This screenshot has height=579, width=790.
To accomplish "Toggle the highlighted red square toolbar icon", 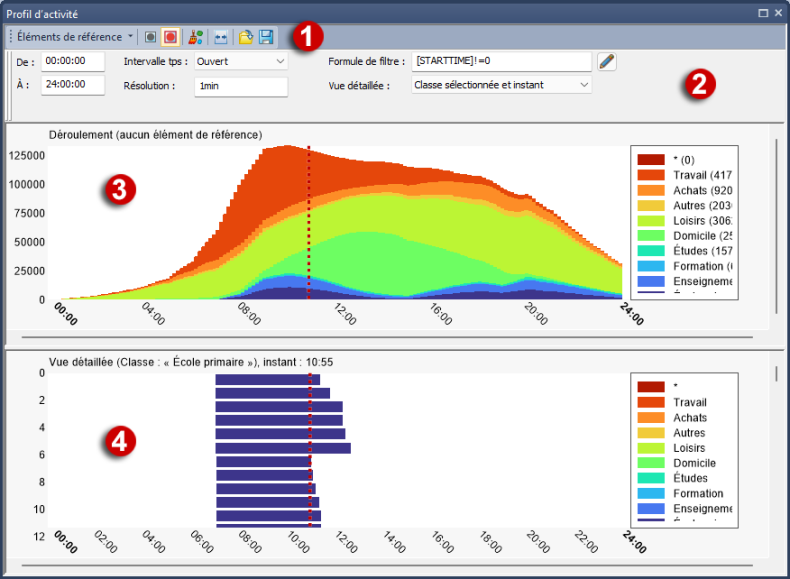I will click(x=169, y=37).
